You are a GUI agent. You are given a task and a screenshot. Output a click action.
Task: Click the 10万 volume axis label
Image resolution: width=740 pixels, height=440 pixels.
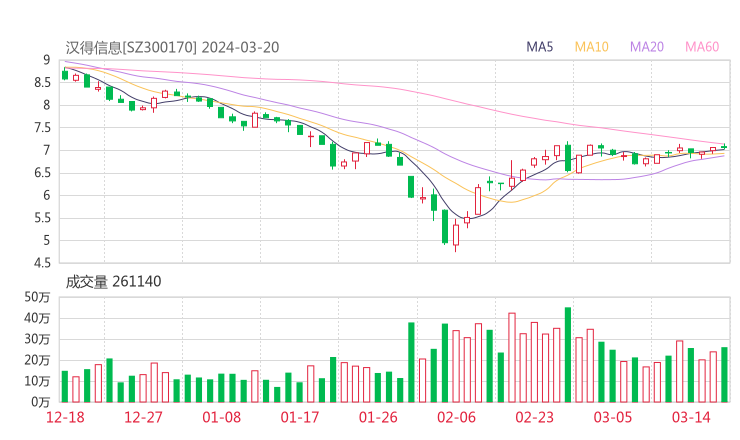tap(37, 381)
